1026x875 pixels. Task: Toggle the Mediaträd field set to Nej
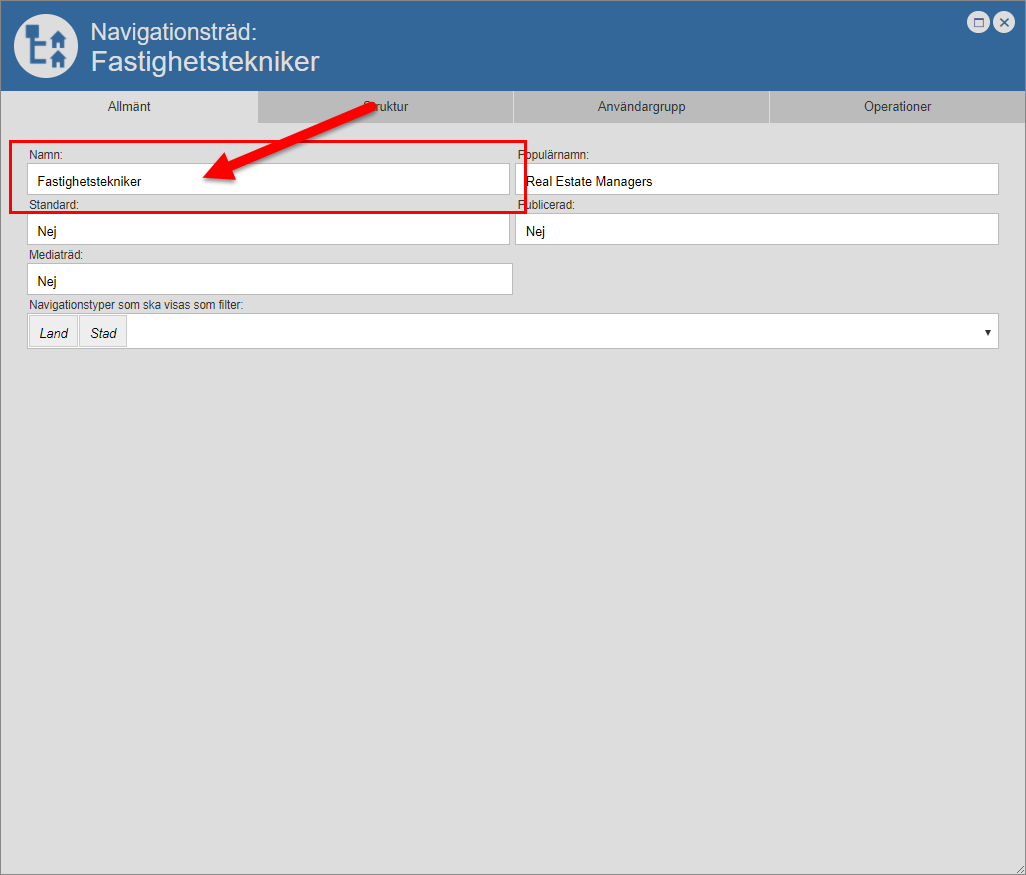pos(269,280)
